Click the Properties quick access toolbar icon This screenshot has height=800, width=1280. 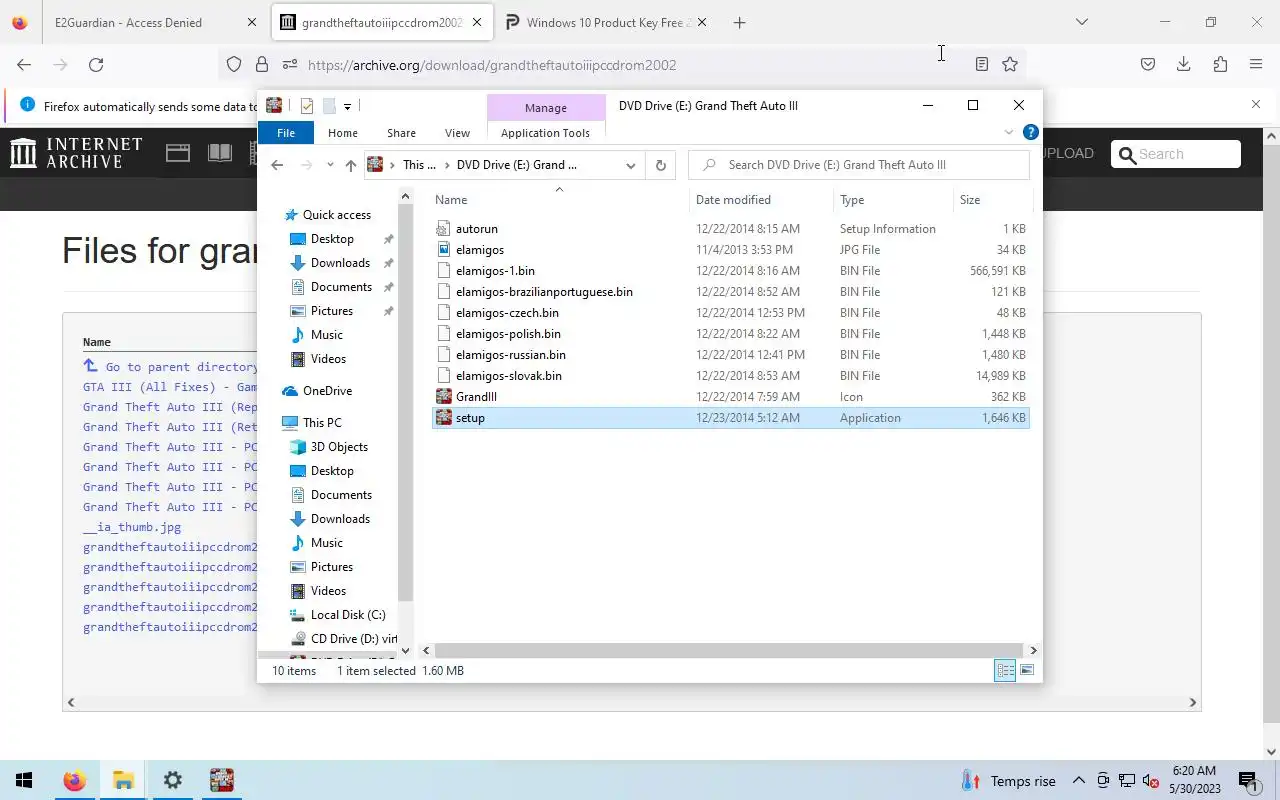(307, 106)
